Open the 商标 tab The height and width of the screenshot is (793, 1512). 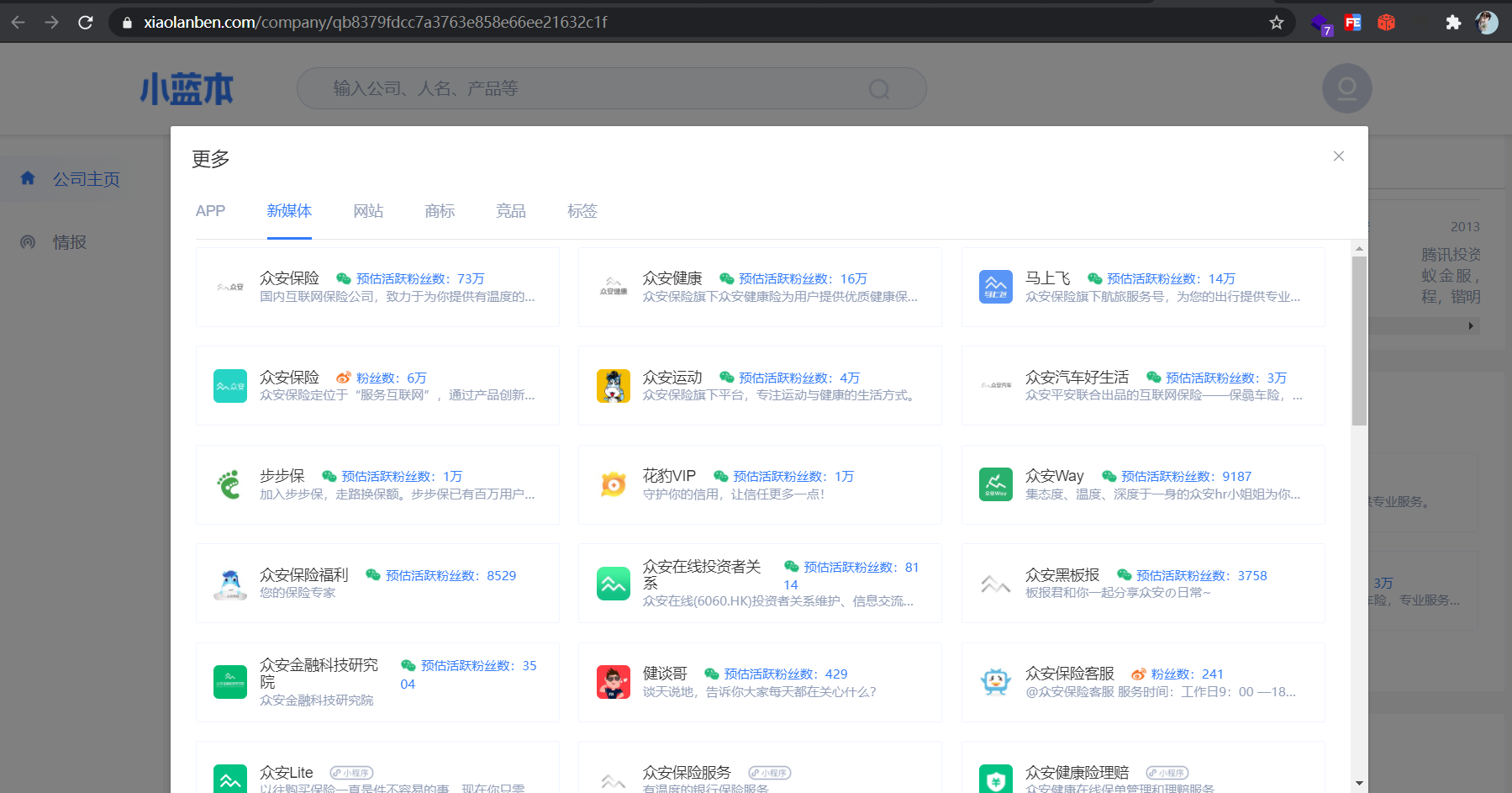coord(440,211)
